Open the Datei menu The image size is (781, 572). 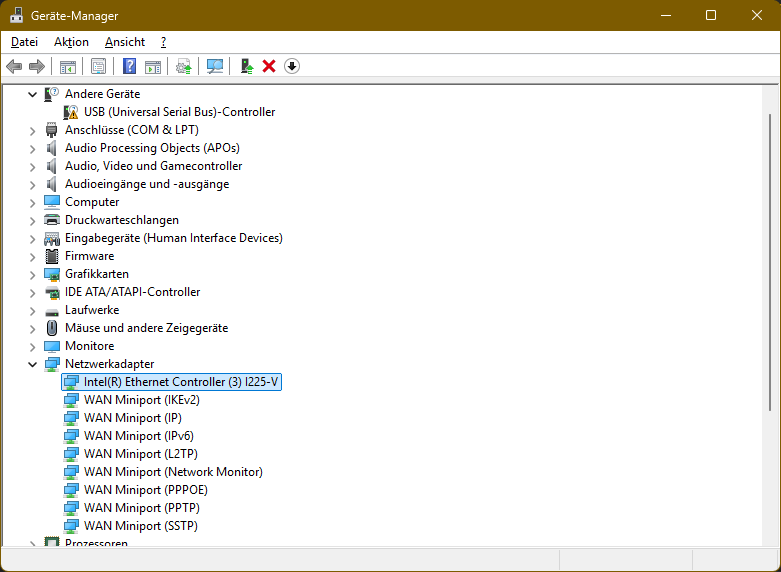click(x=24, y=42)
